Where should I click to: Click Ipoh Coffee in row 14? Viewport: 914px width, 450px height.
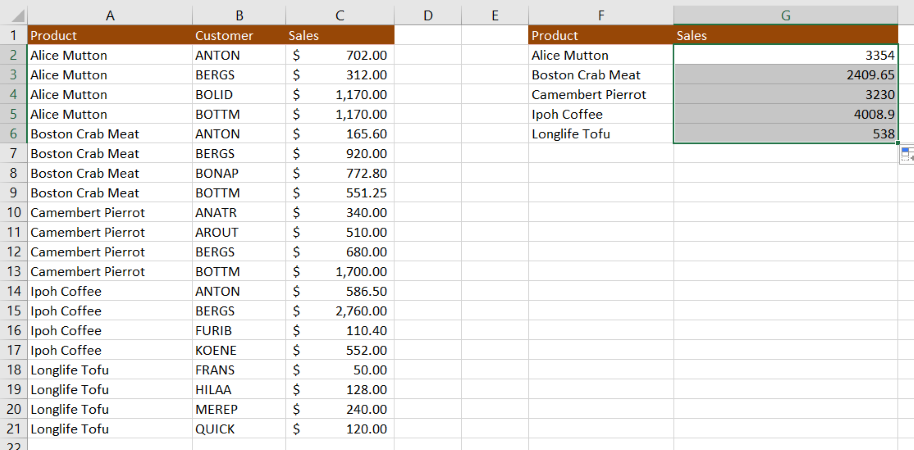pos(110,291)
